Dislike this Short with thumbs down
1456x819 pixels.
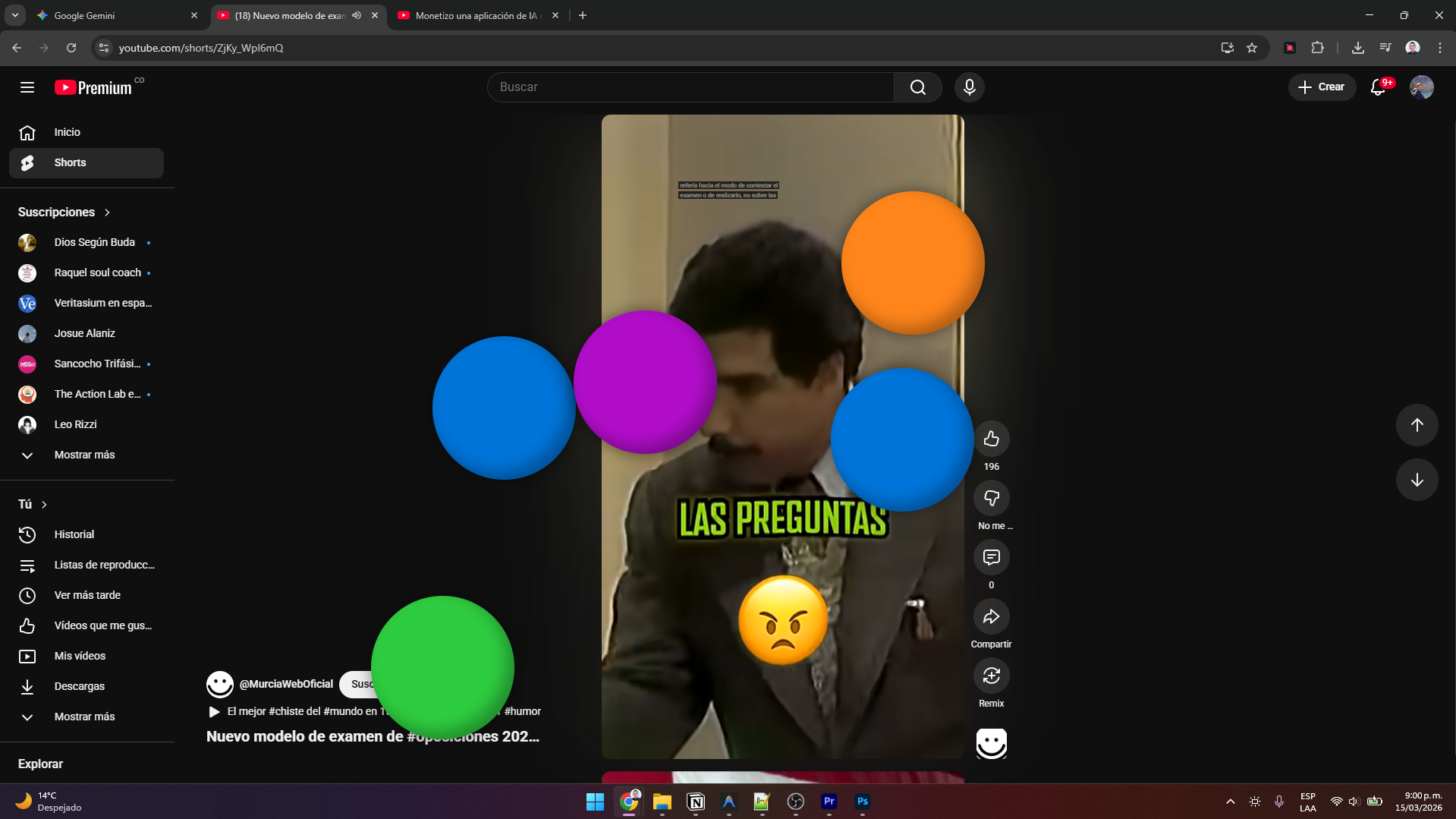point(991,498)
